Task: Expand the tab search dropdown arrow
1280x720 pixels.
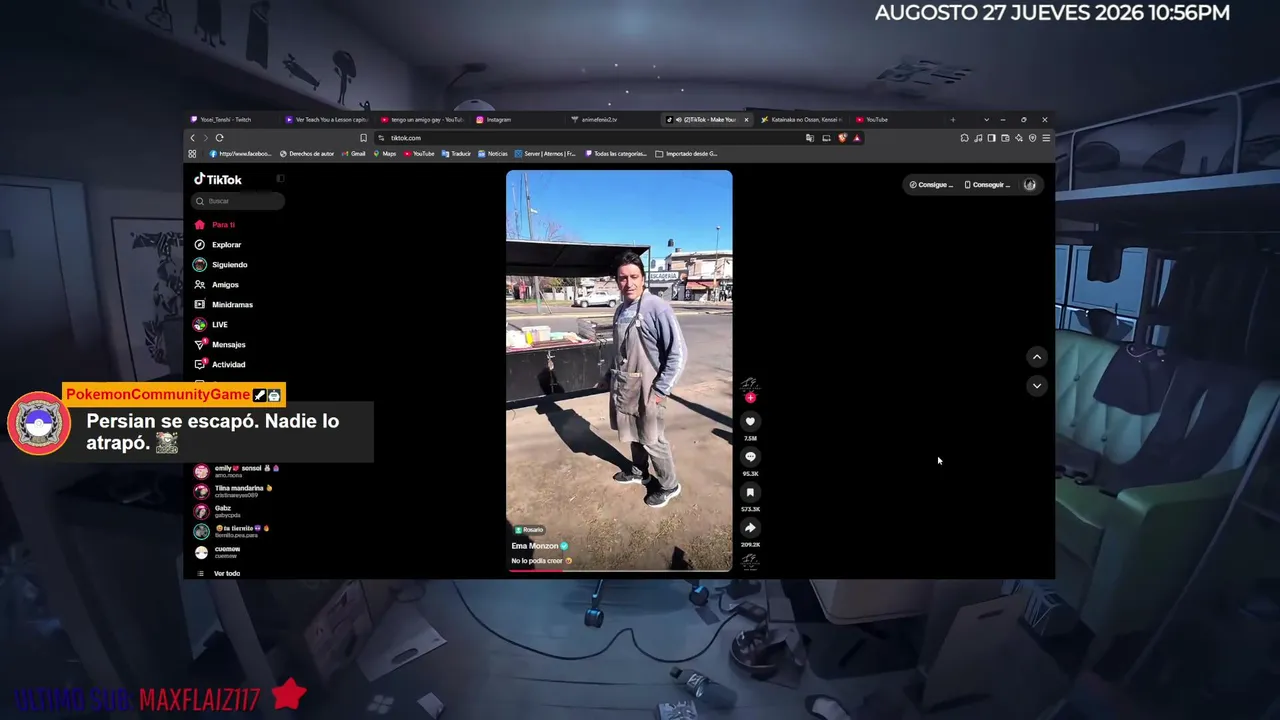Action: tap(986, 120)
